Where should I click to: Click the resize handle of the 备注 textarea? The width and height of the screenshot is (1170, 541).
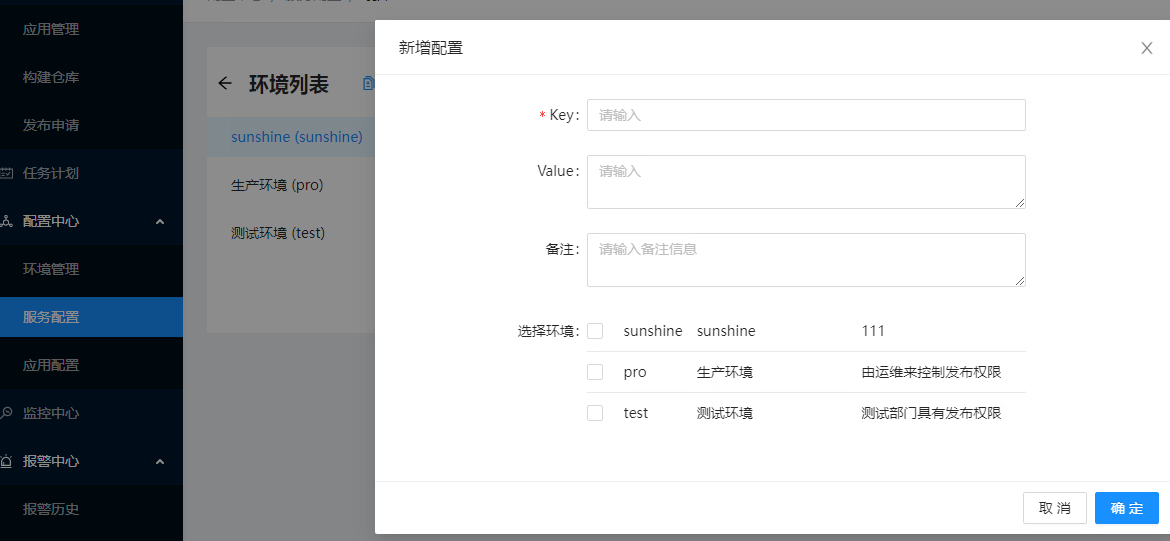coord(1019,281)
